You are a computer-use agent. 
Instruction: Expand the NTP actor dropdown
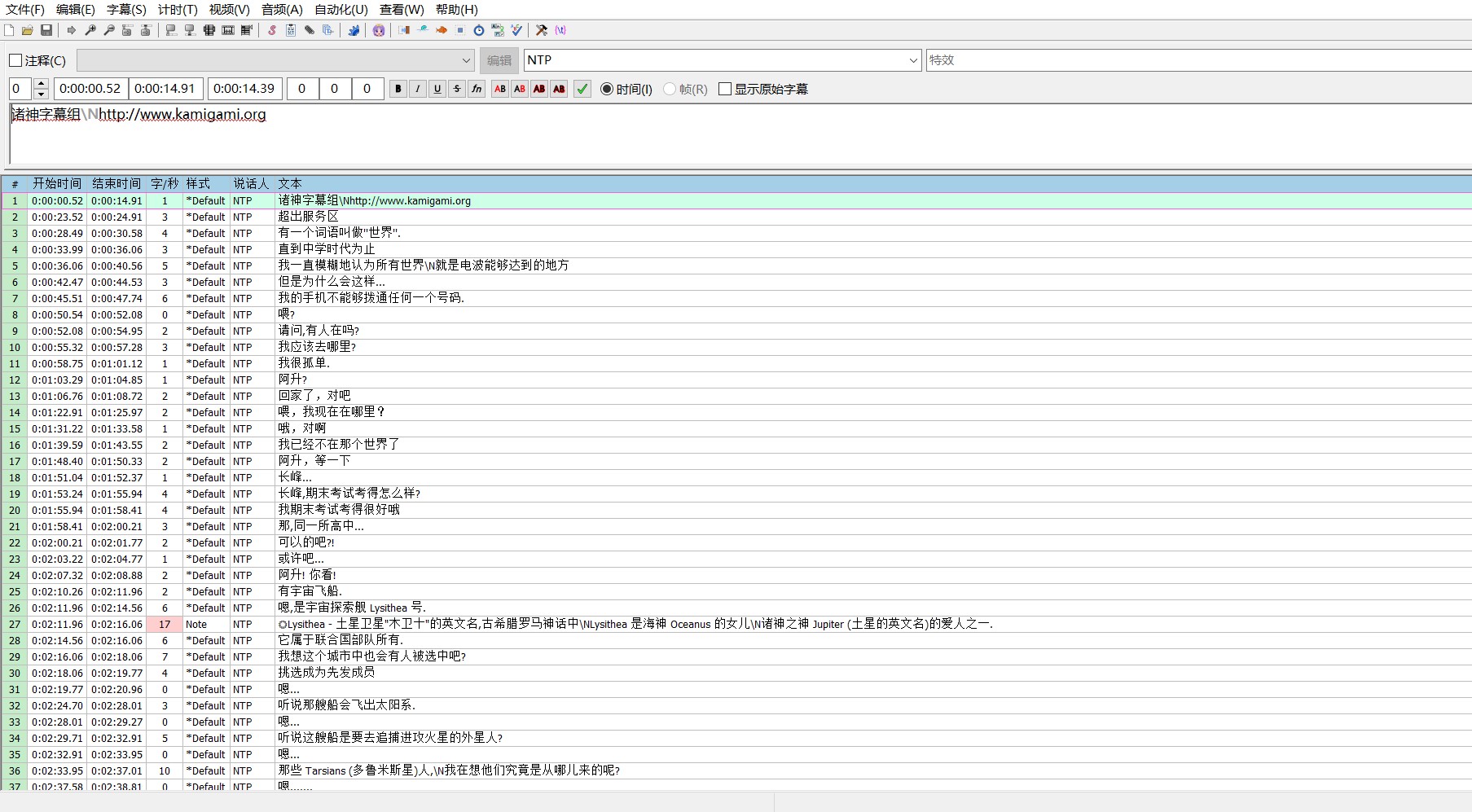pos(913,60)
